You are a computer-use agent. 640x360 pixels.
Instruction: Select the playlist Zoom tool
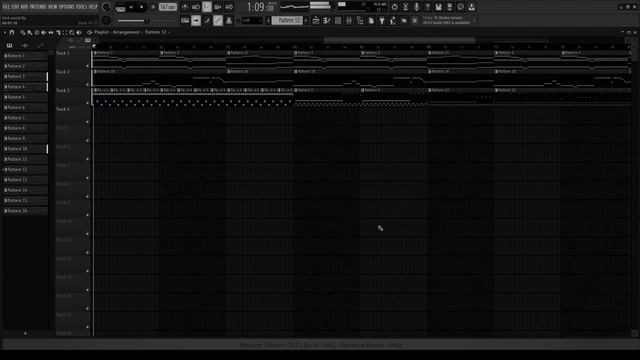[x=72, y=32]
